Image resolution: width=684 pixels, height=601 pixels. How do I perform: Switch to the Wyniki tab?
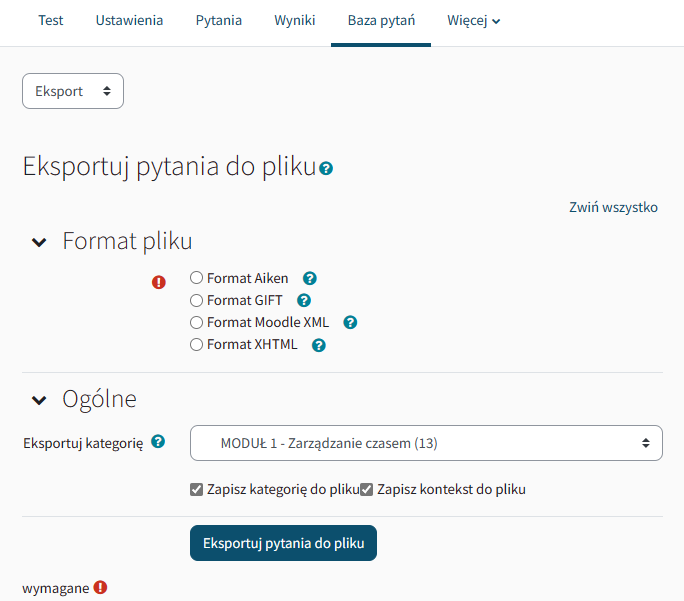tap(294, 20)
